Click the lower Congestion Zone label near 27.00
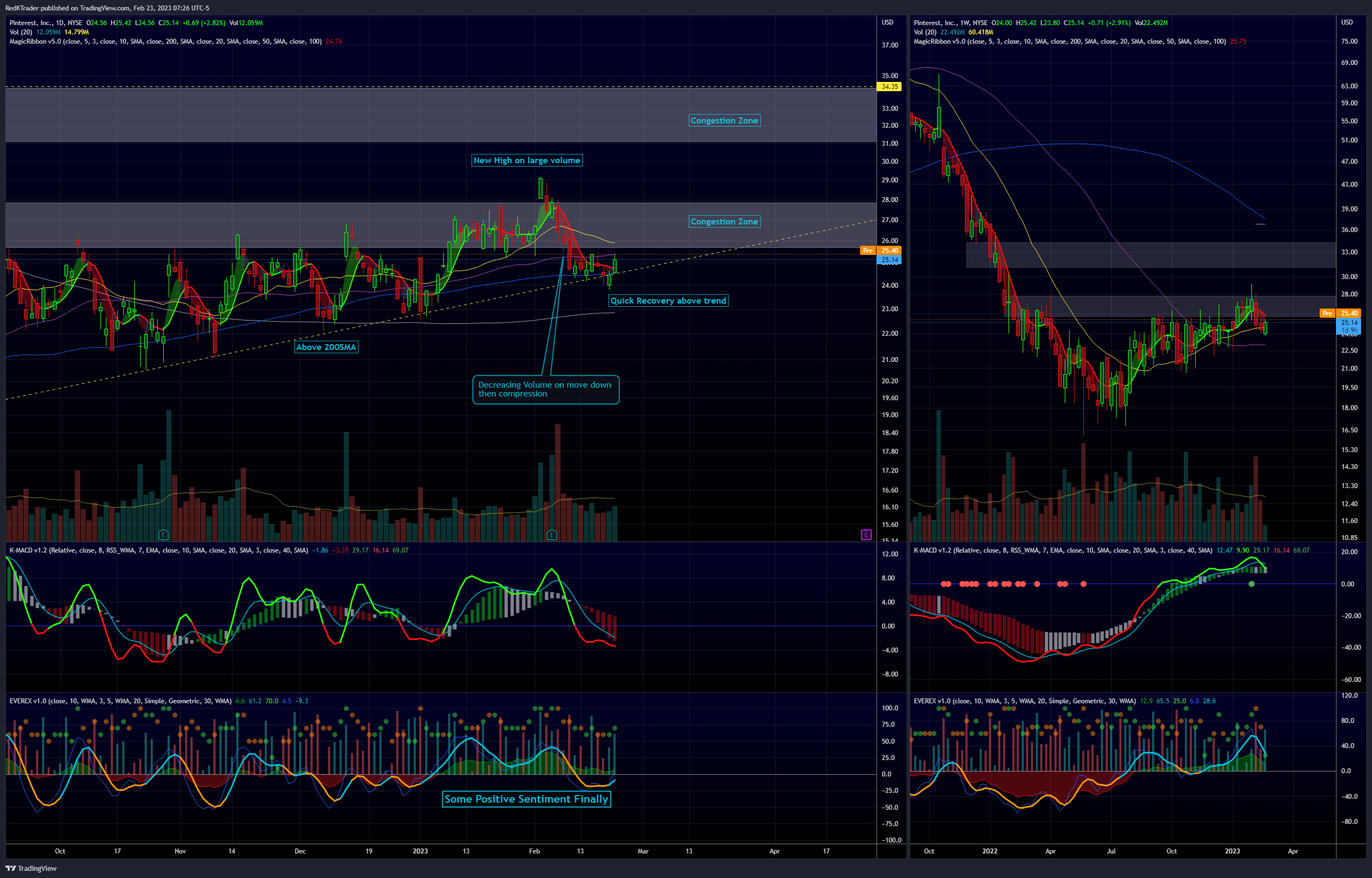The image size is (1372, 878). tap(724, 221)
